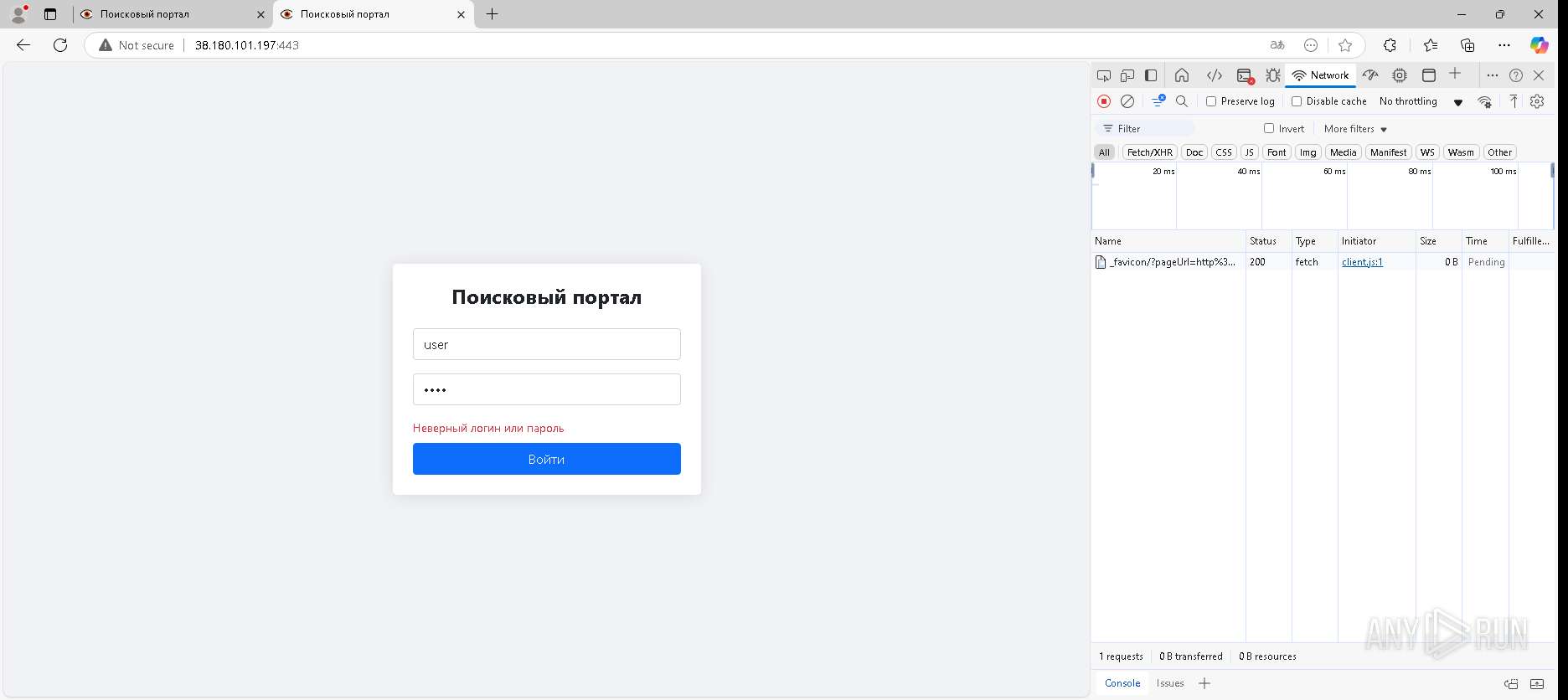Select Issues tab in bottom drawer
Screen dimensions: 1568x700
(x=1170, y=683)
